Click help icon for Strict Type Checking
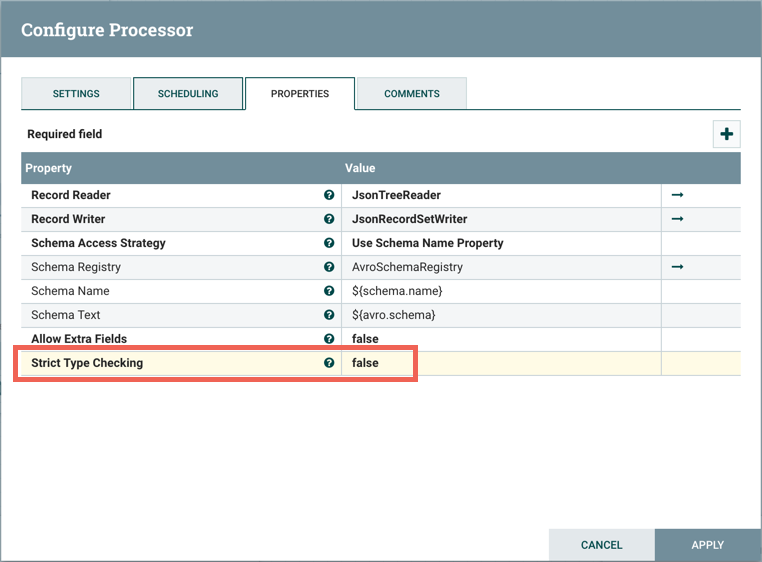Image resolution: width=762 pixels, height=562 pixels. (x=329, y=363)
